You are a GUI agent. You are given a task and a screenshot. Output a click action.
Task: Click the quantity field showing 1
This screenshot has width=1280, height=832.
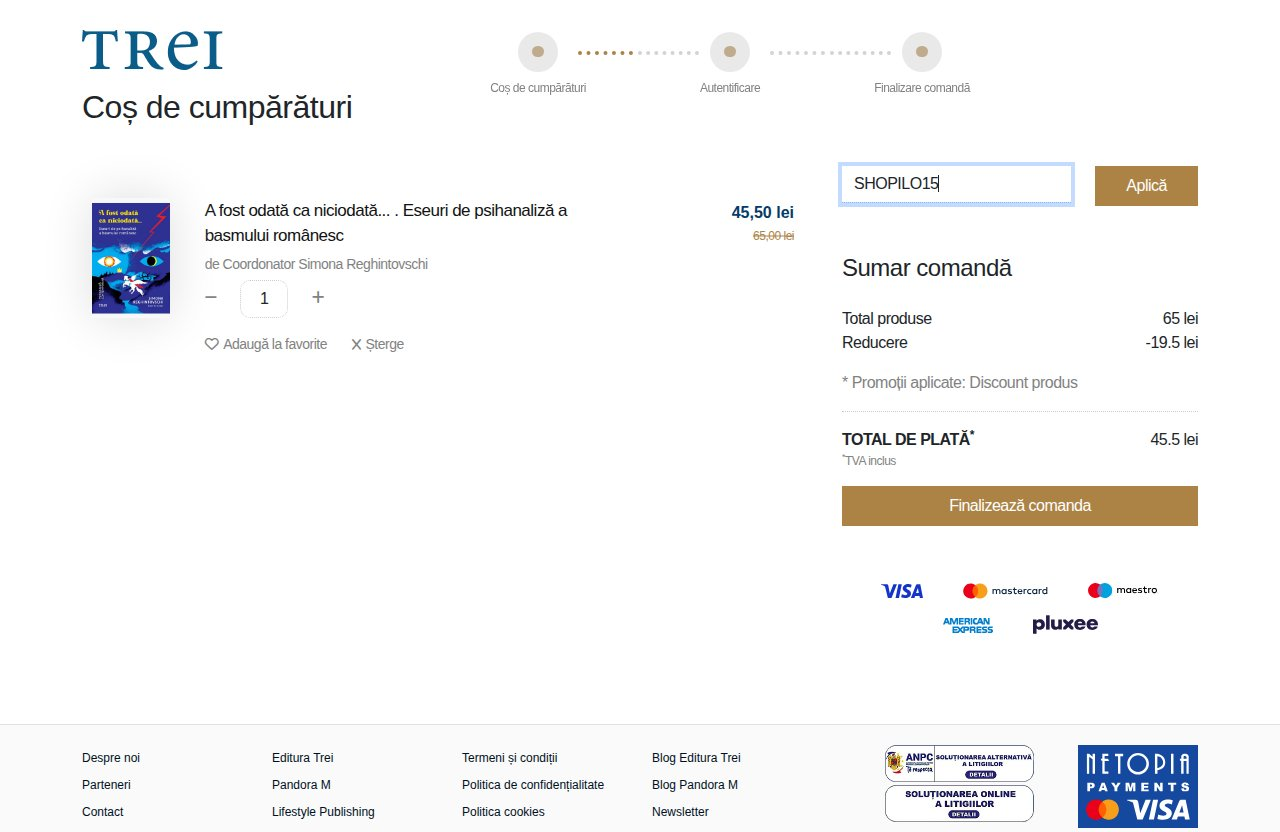point(264,298)
